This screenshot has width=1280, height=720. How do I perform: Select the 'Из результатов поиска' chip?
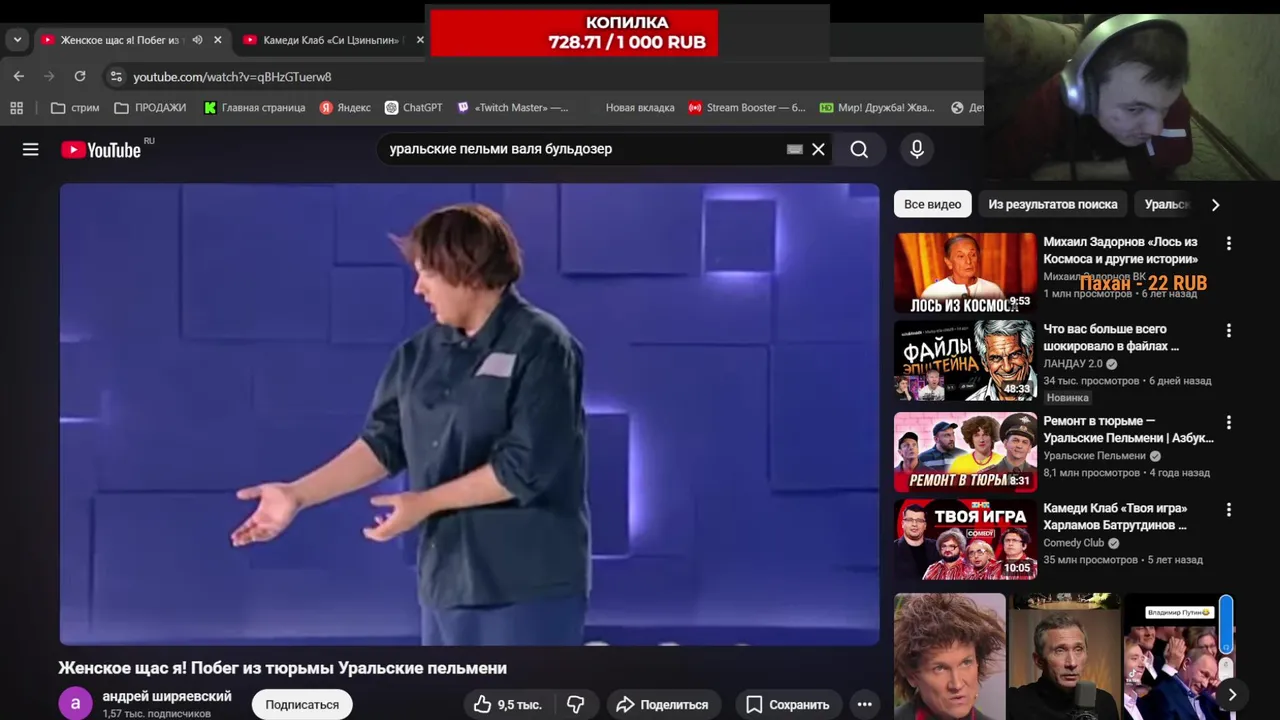click(x=1053, y=204)
